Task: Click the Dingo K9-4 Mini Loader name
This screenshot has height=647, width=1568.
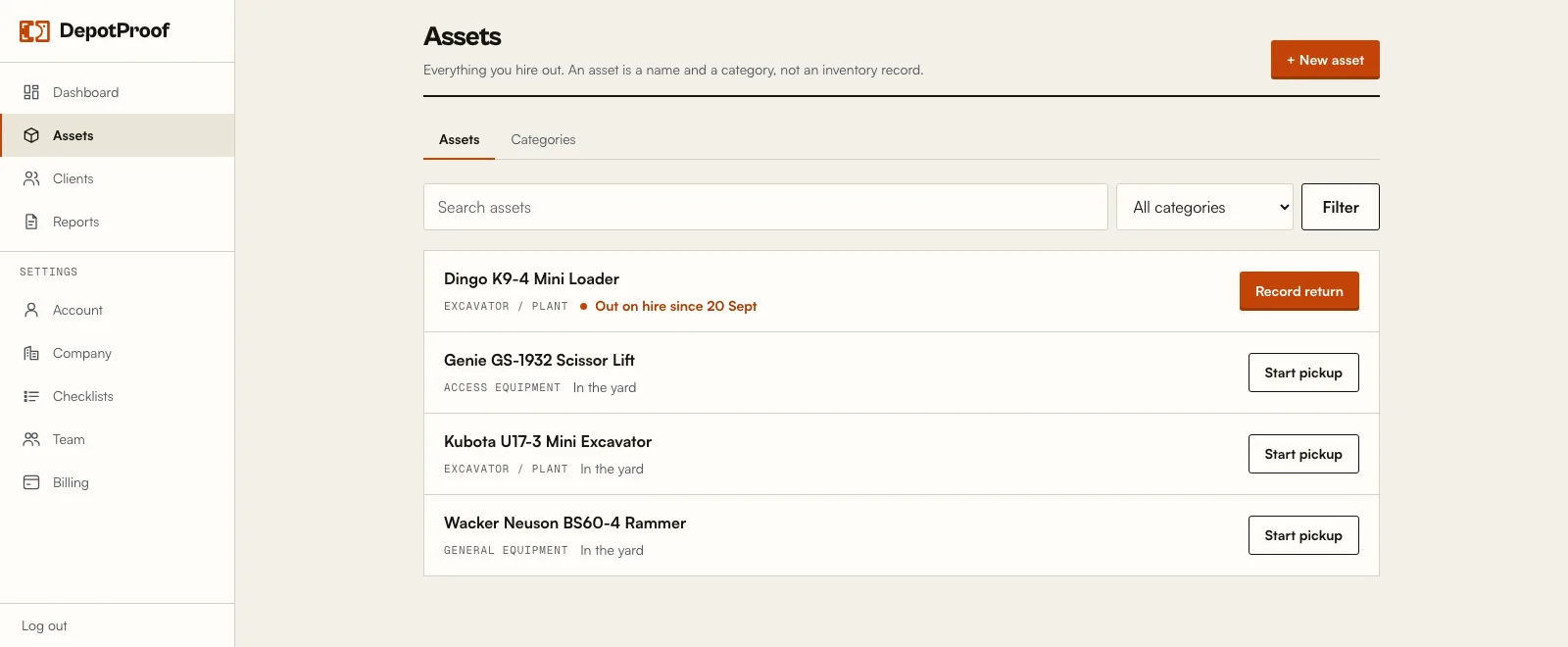Action: point(531,278)
